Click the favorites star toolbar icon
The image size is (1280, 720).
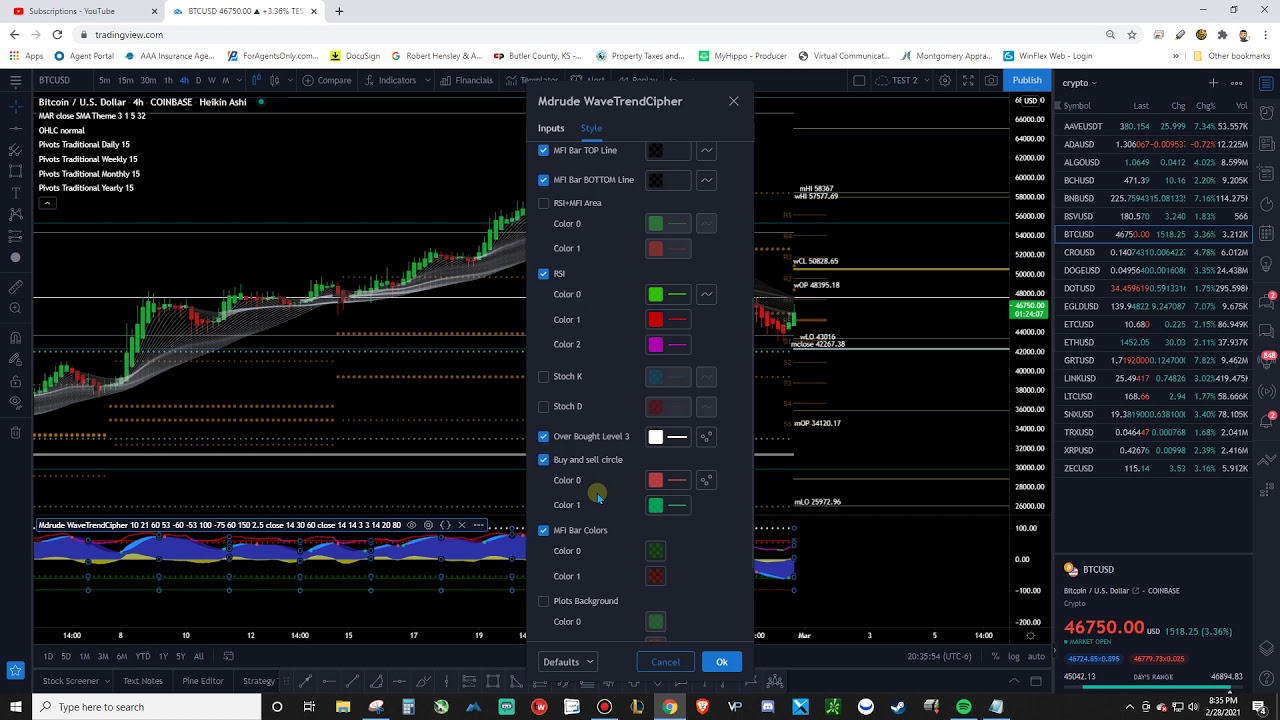pyautogui.click(x=15, y=670)
